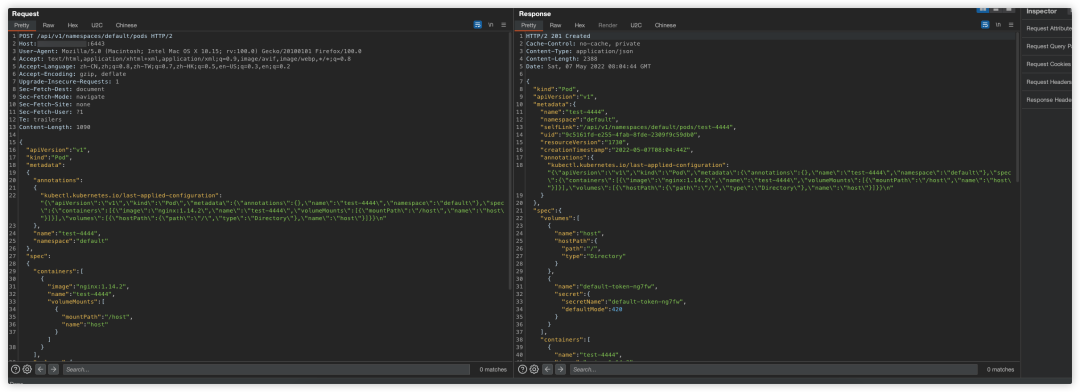Viewport: 1080px width, 392px height.
Task: Click "mountPath":"/host" in Request body
Action: (97, 316)
